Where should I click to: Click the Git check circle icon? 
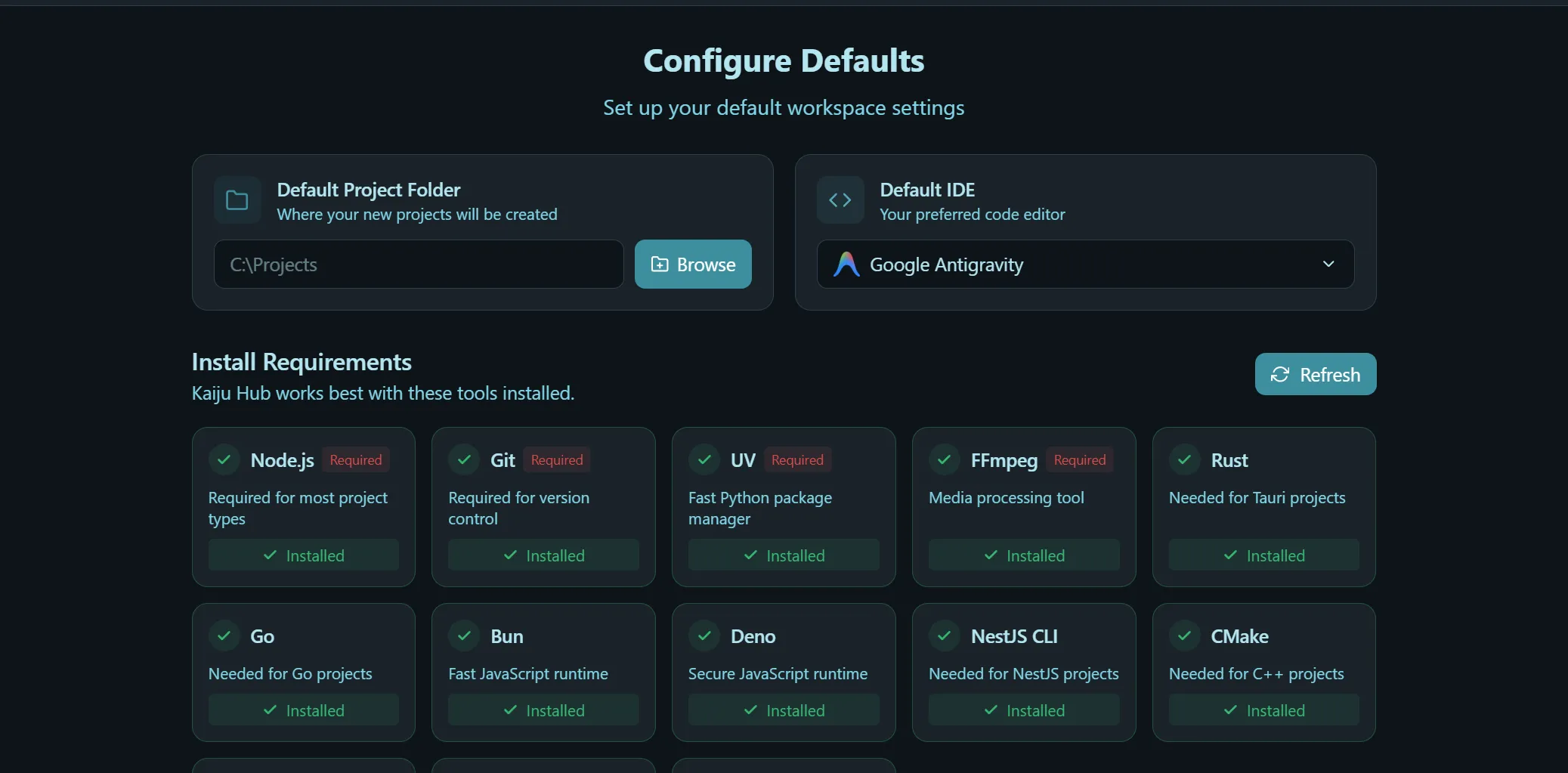click(464, 459)
